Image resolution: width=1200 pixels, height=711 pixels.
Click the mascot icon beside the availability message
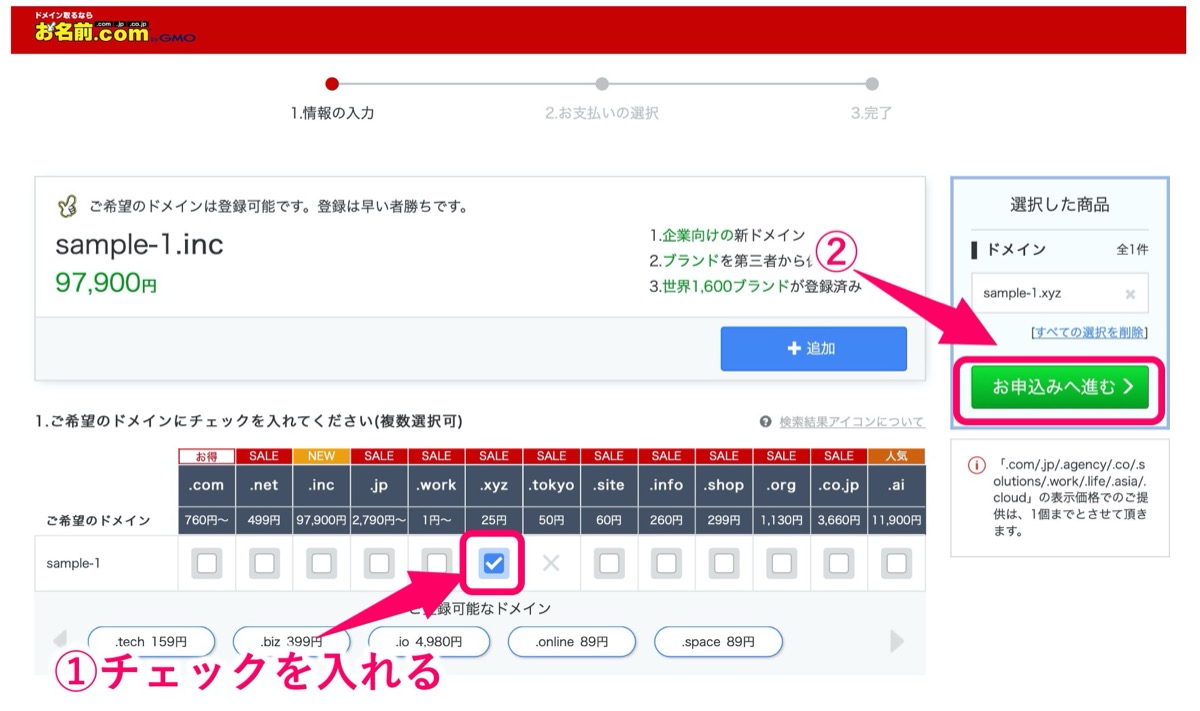tap(67, 207)
